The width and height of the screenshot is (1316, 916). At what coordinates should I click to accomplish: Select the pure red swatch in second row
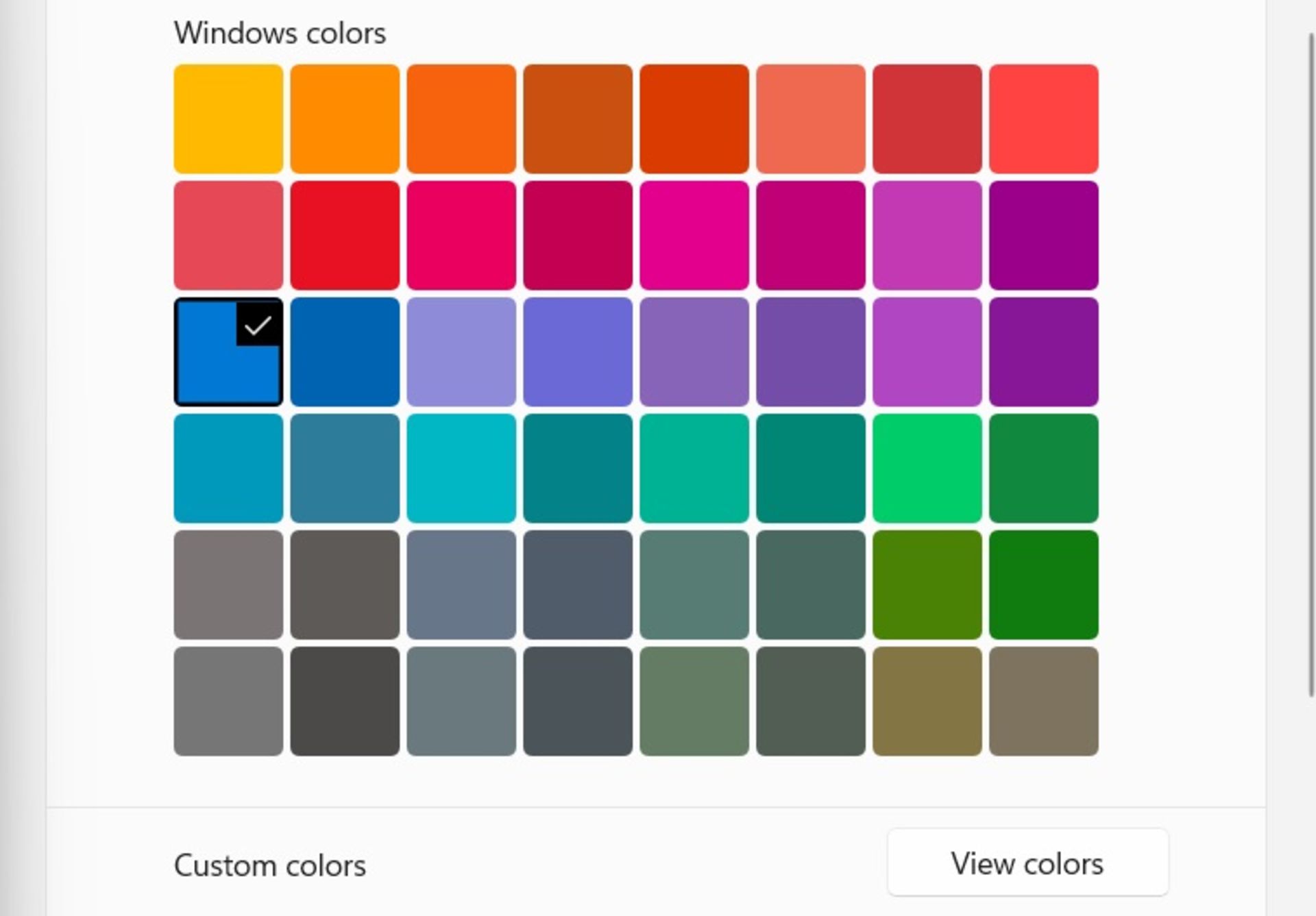point(345,235)
